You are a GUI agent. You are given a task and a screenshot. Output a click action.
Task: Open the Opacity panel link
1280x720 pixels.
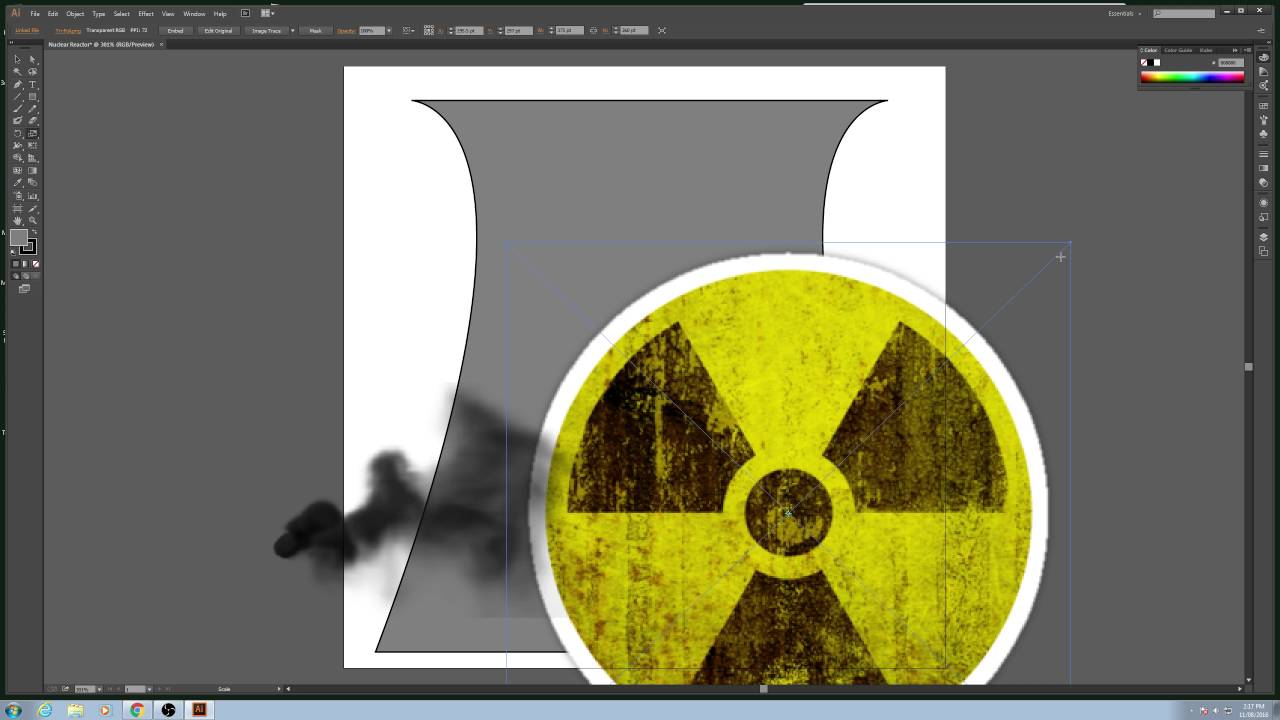(346, 31)
